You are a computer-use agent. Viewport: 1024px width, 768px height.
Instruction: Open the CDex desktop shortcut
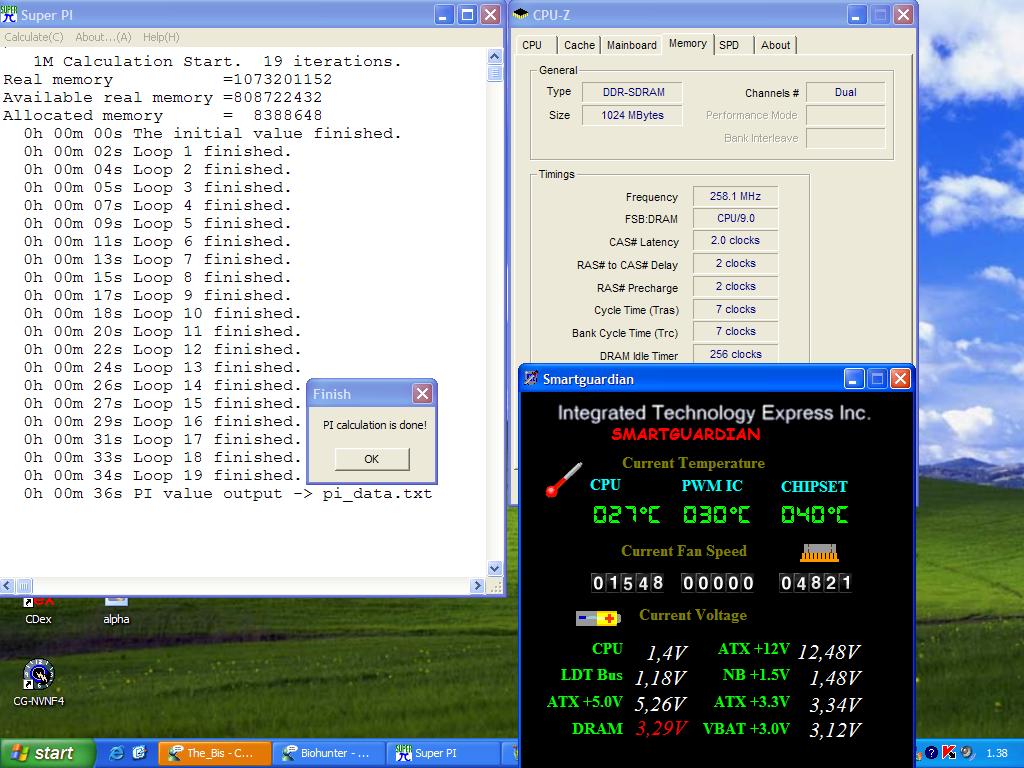pyautogui.click(x=38, y=611)
